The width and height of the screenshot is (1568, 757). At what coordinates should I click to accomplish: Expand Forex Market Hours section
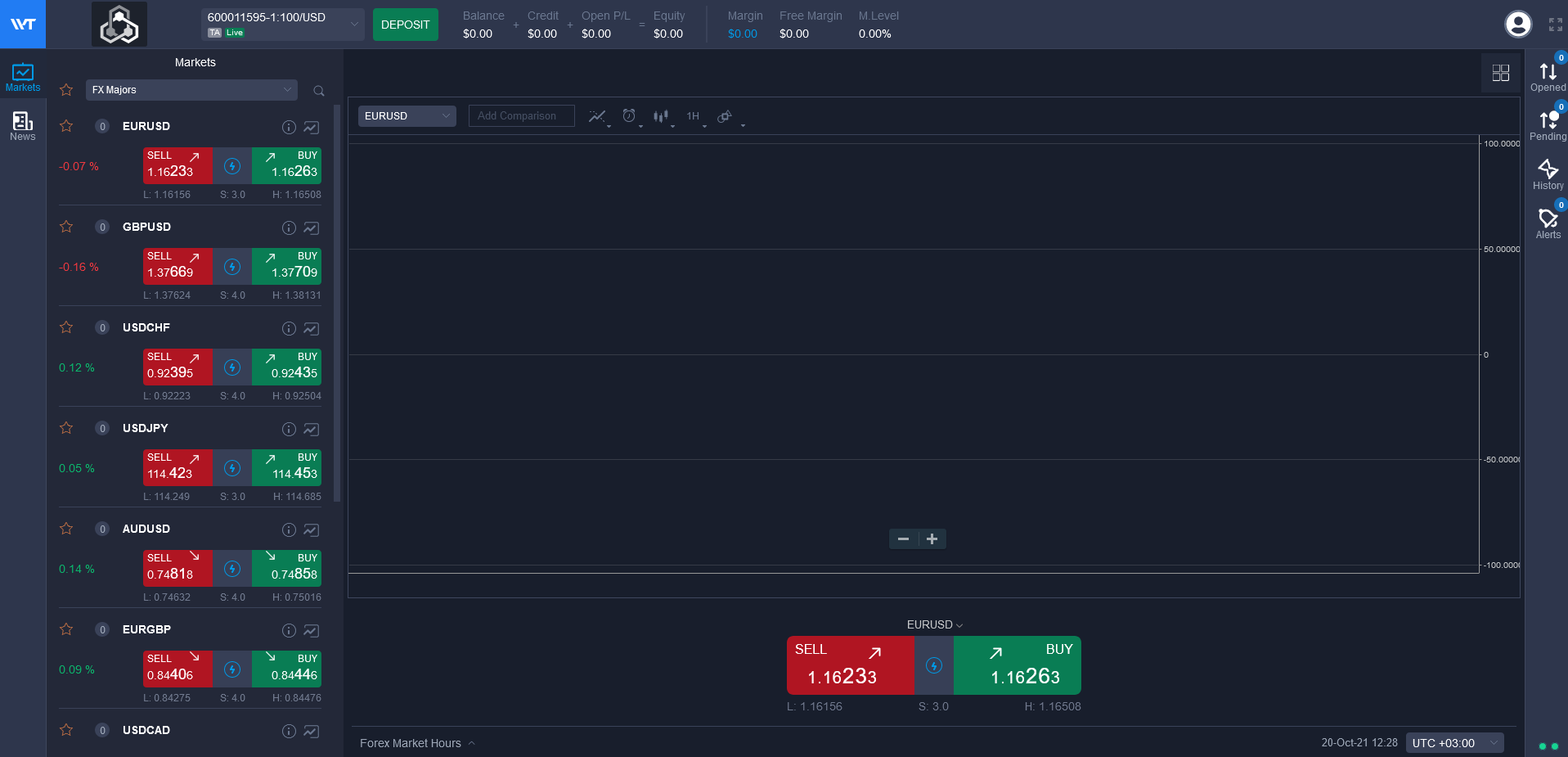(x=417, y=743)
